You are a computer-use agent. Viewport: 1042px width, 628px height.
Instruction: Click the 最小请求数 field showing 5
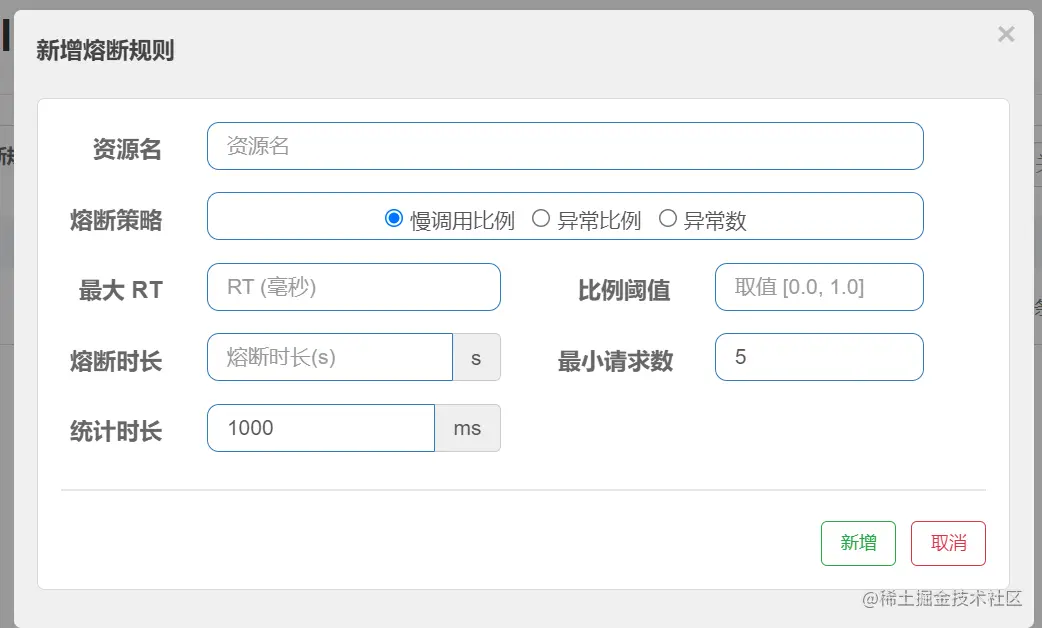pyautogui.click(x=819, y=357)
